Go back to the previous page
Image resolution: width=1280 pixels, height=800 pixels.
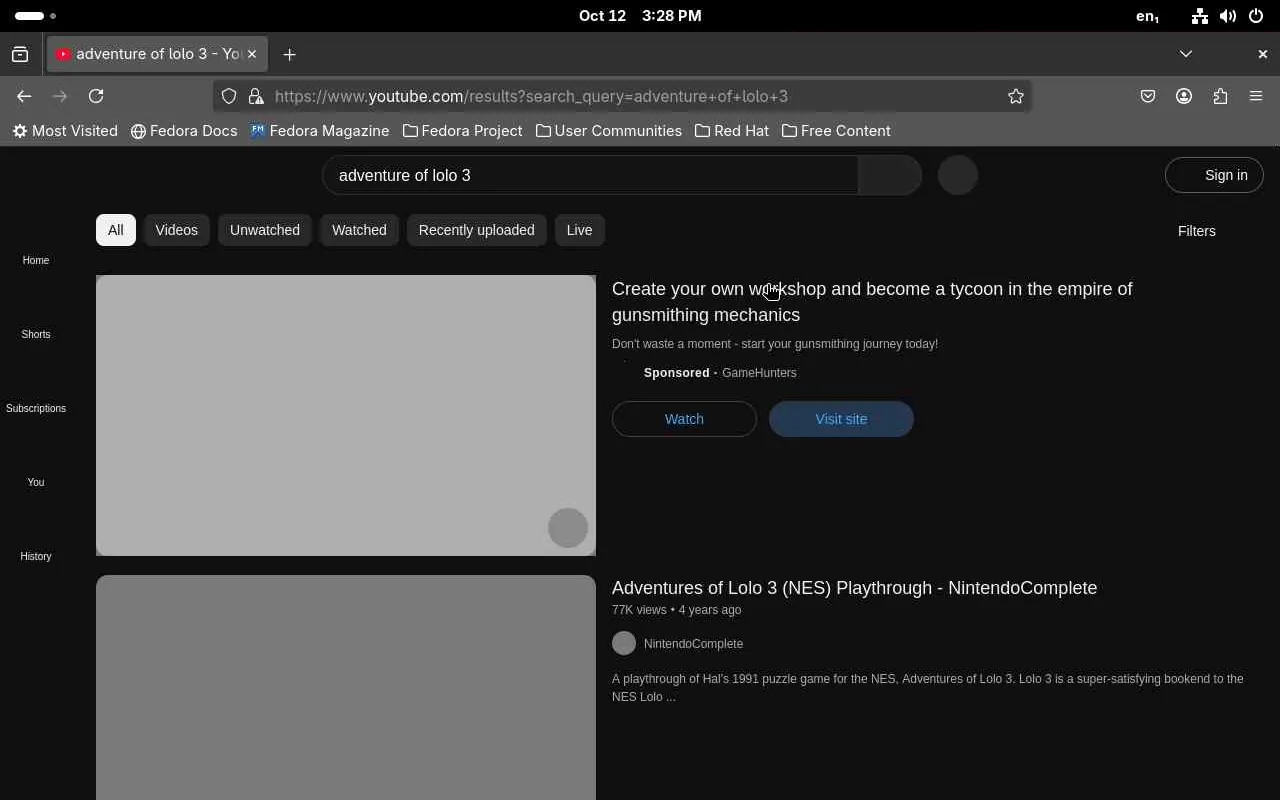point(24,96)
